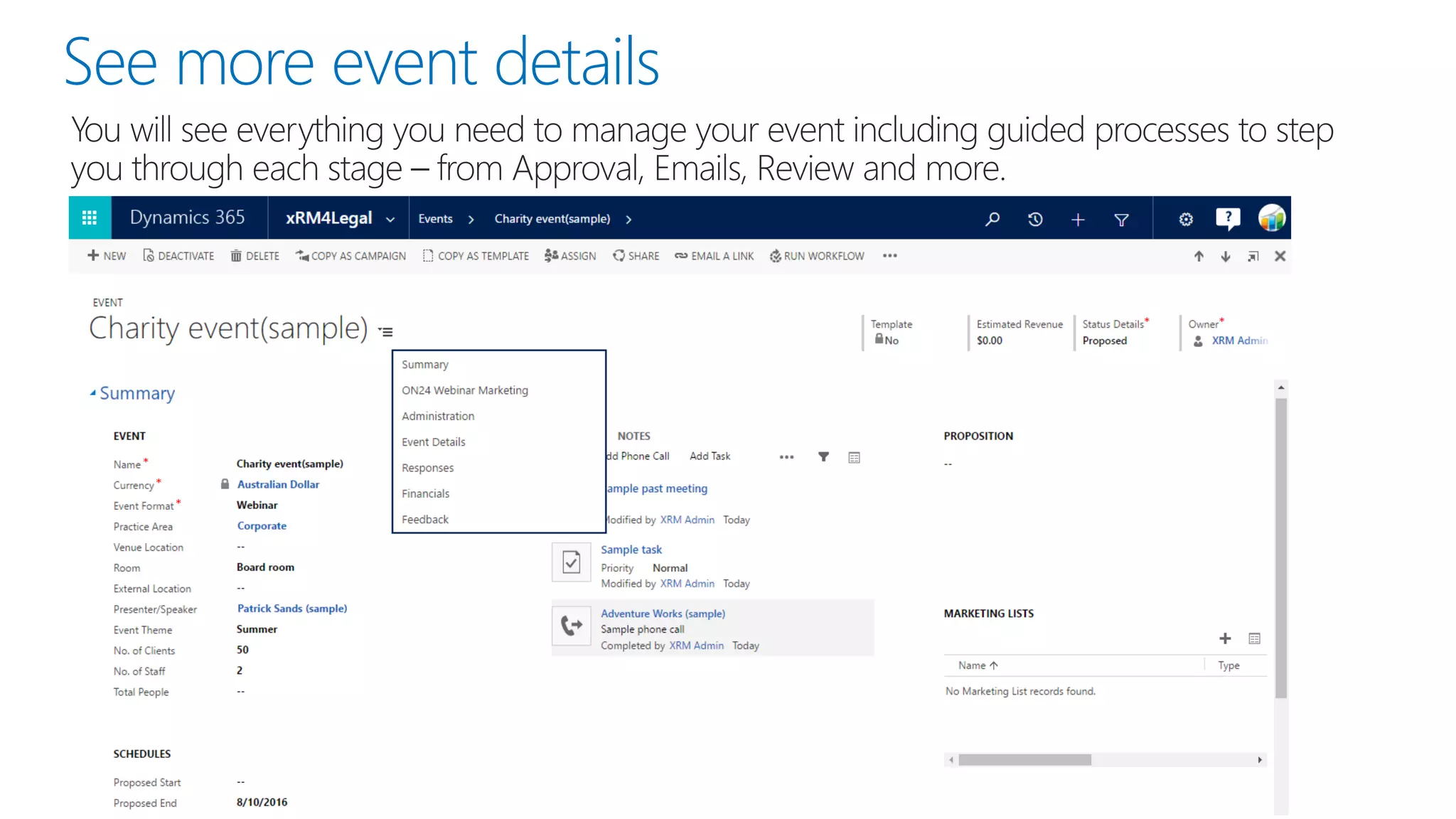Click the vertical form scrollbar
The height and width of the screenshot is (819, 1456).
[x=1281, y=547]
